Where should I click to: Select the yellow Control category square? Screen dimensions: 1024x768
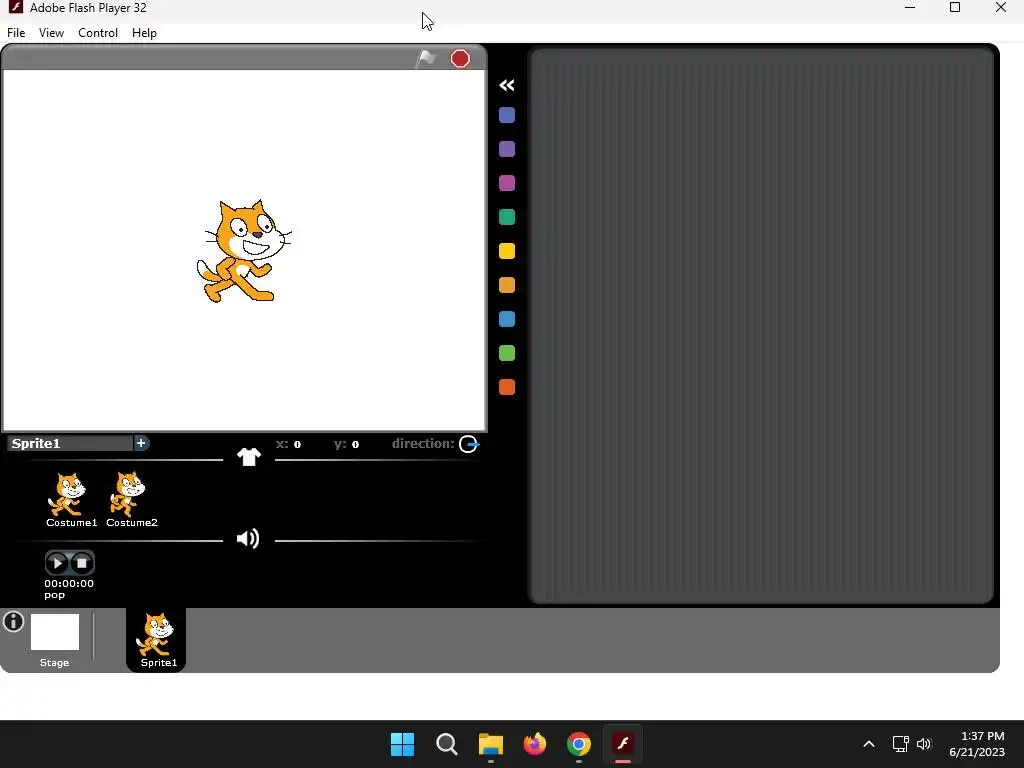507,251
